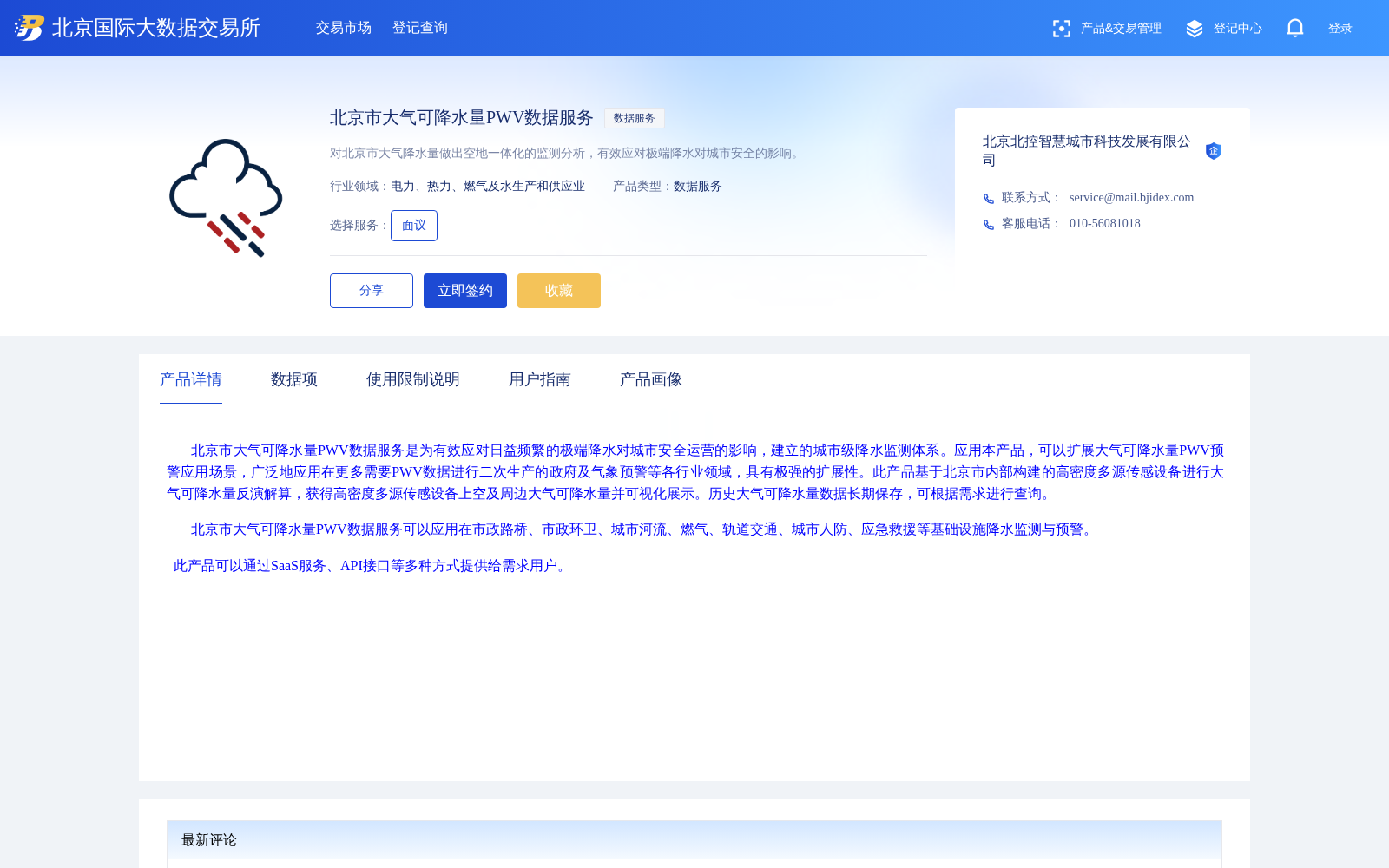Open 产品&交易管理 from the header
The image size is (1389, 868).
pyautogui.click(x=1121, y=29)
